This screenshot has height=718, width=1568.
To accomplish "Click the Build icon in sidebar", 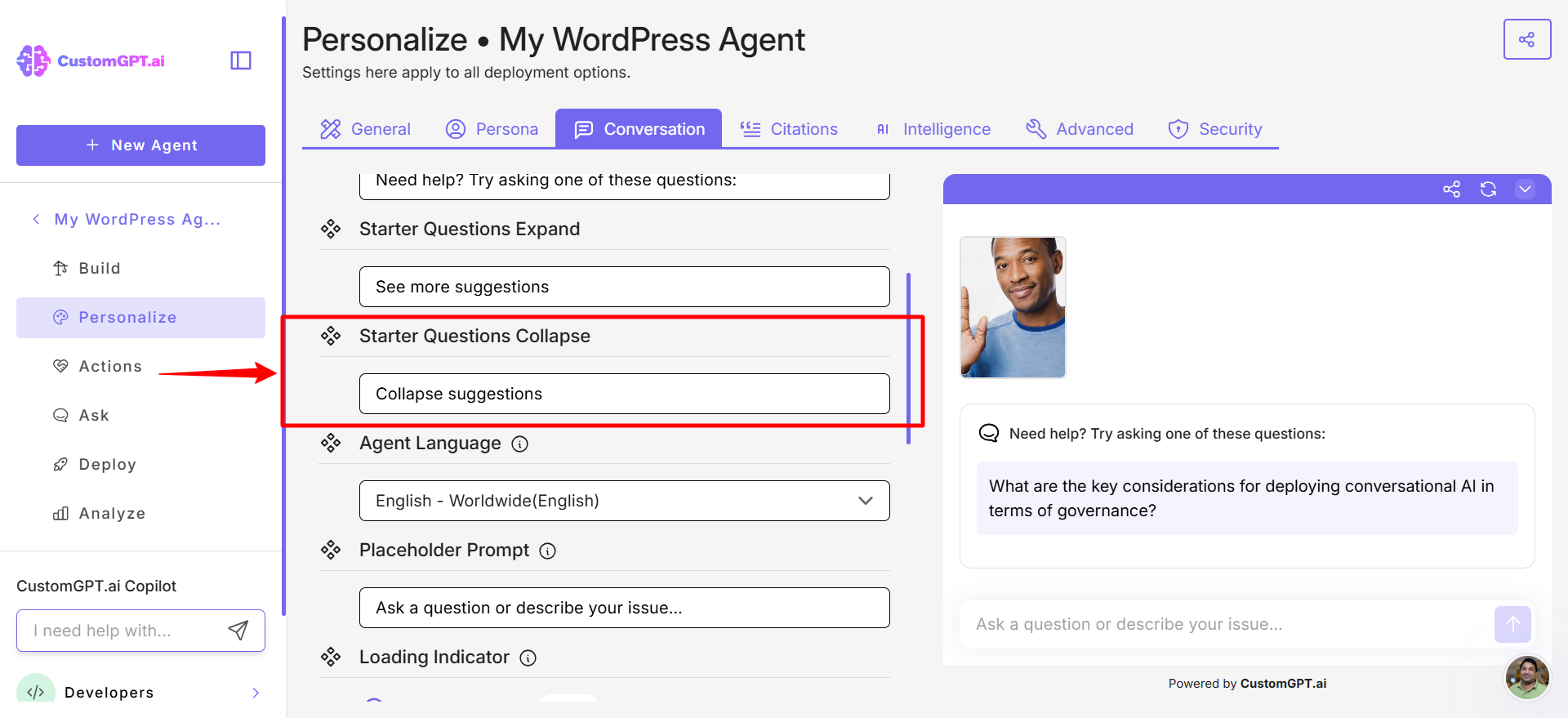I will pos(60,268).
